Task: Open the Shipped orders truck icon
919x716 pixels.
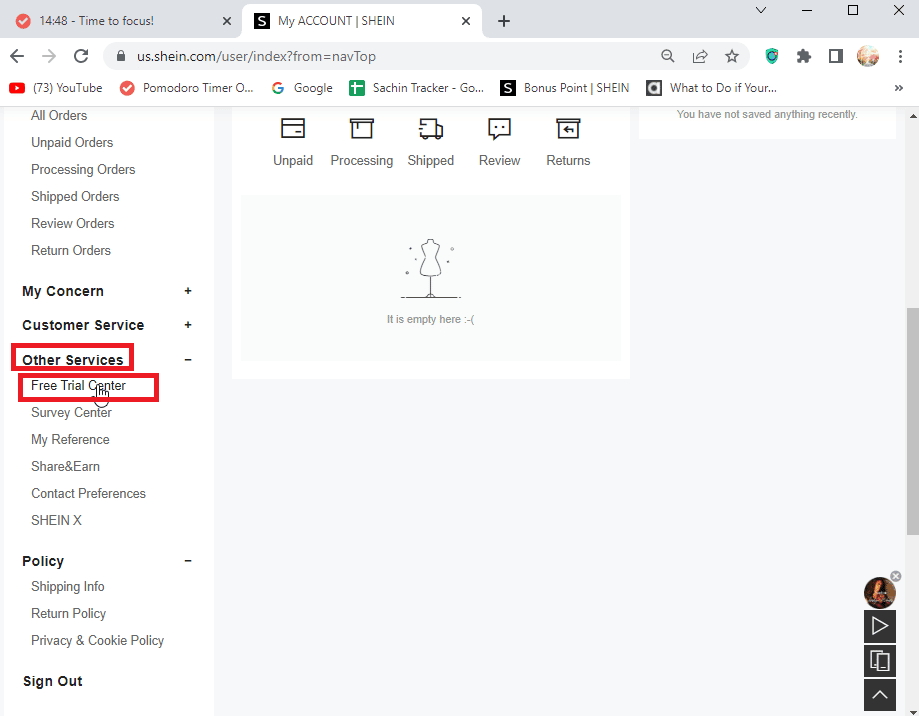Action: point(431,129)
